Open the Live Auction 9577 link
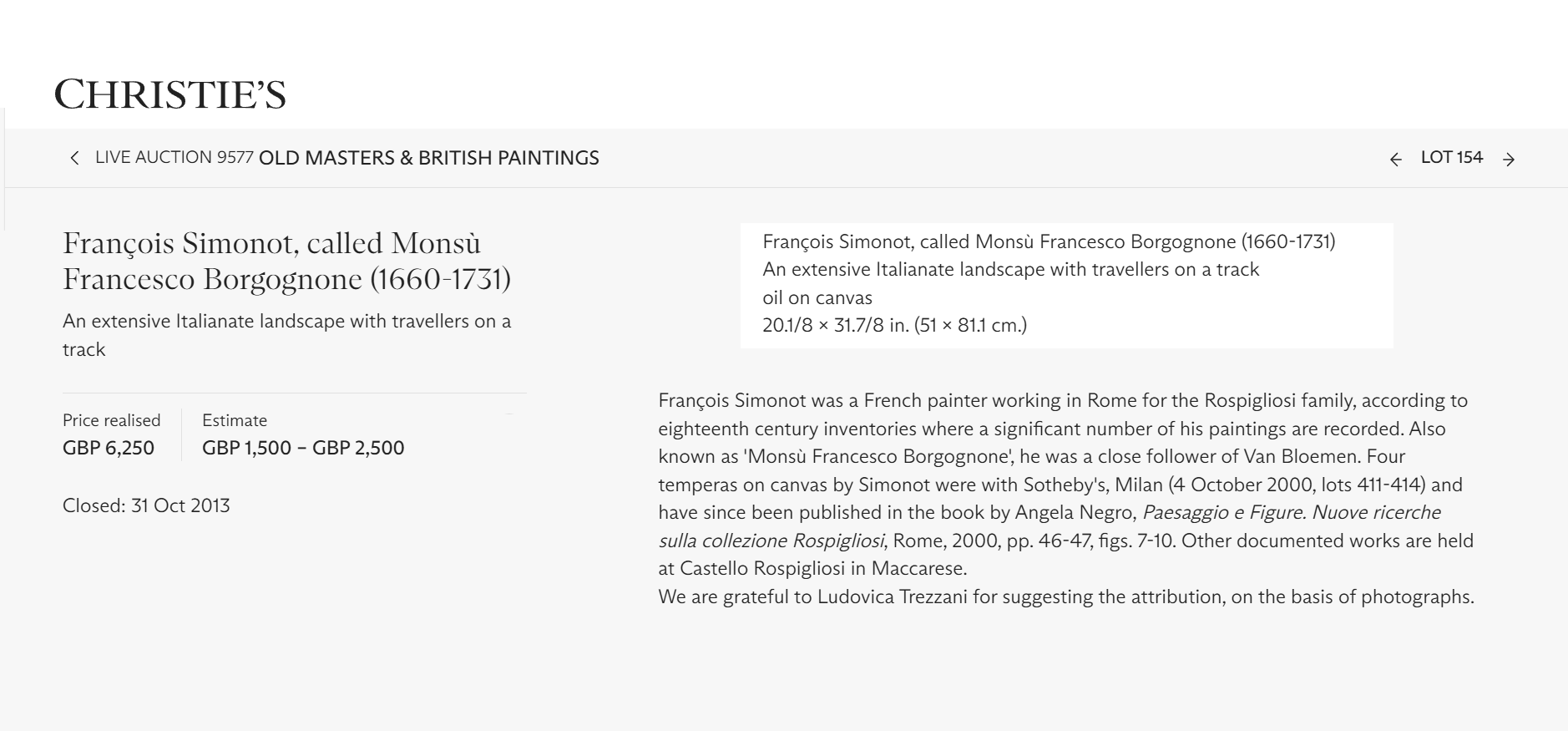This screenshot has width=1568, height=731. tap(174, 158)
